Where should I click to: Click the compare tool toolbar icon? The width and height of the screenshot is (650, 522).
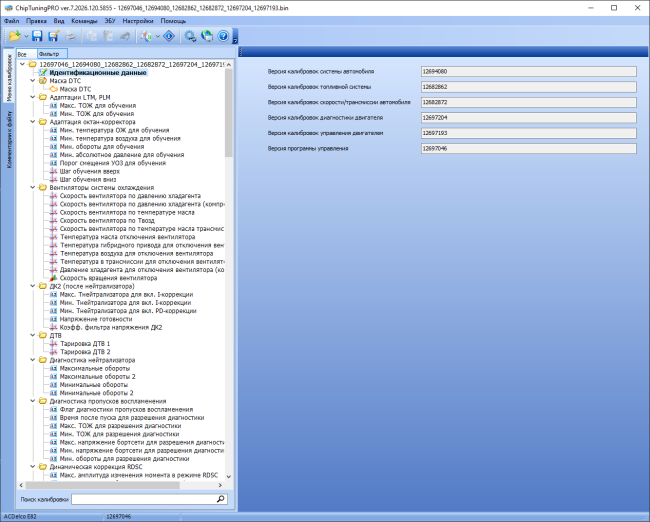click(146, 36)
